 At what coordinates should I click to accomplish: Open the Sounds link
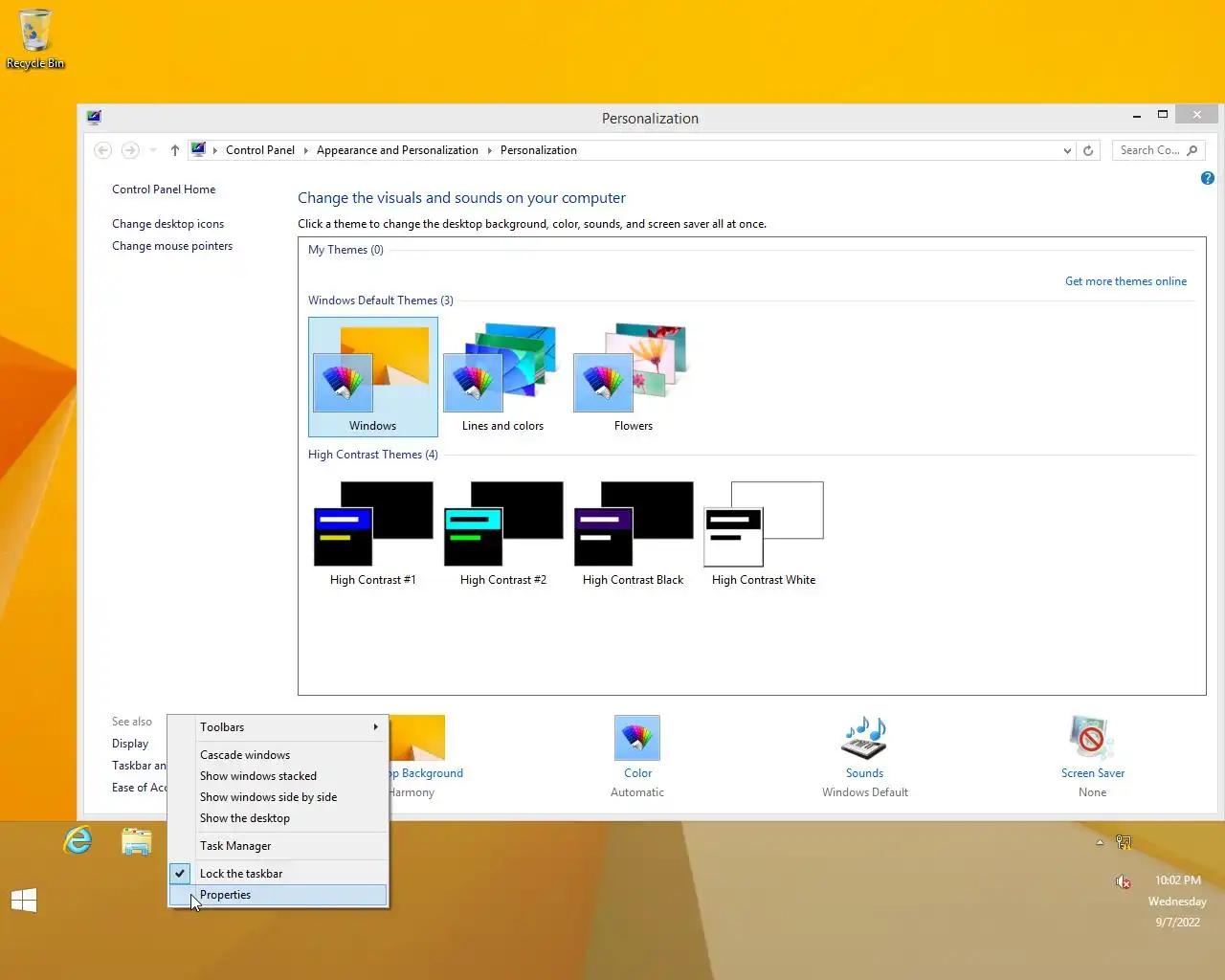point(864,773)
